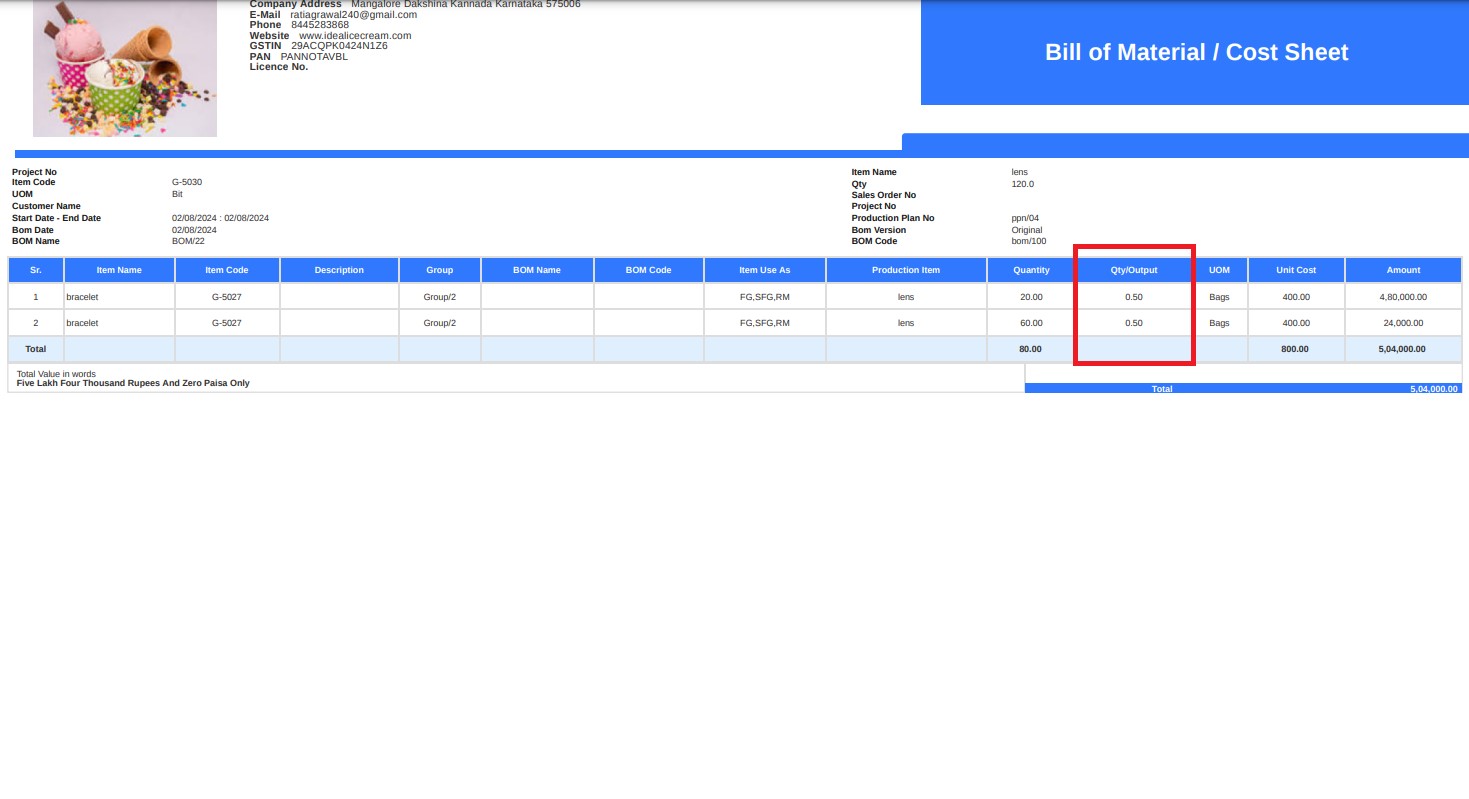
Task: Select amount 24,000.00
Action: pyautogui.click(x=1403, y=323)
